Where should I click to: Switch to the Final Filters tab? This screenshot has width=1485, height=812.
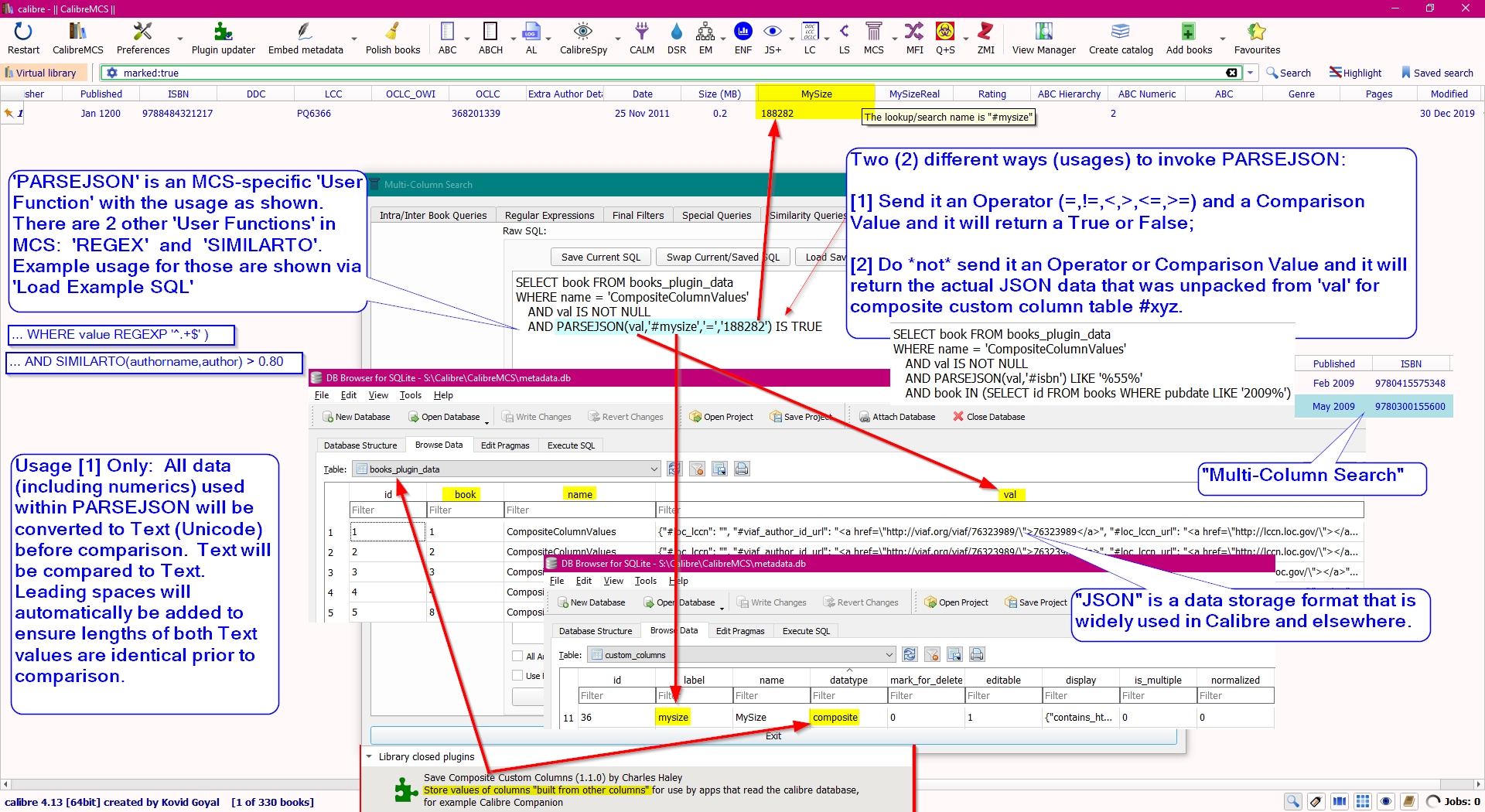(638, 215)
